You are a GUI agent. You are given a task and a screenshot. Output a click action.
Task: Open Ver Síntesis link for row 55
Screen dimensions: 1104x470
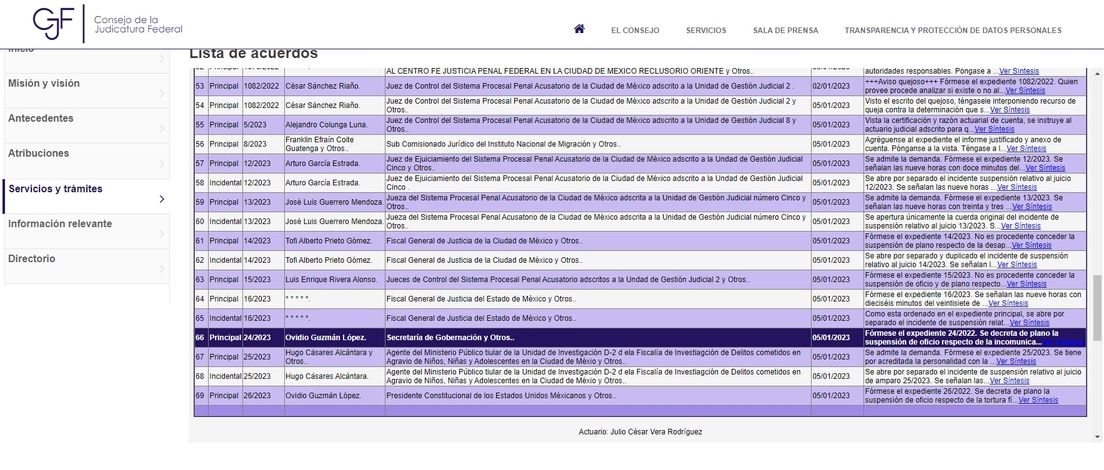[994, 129]
